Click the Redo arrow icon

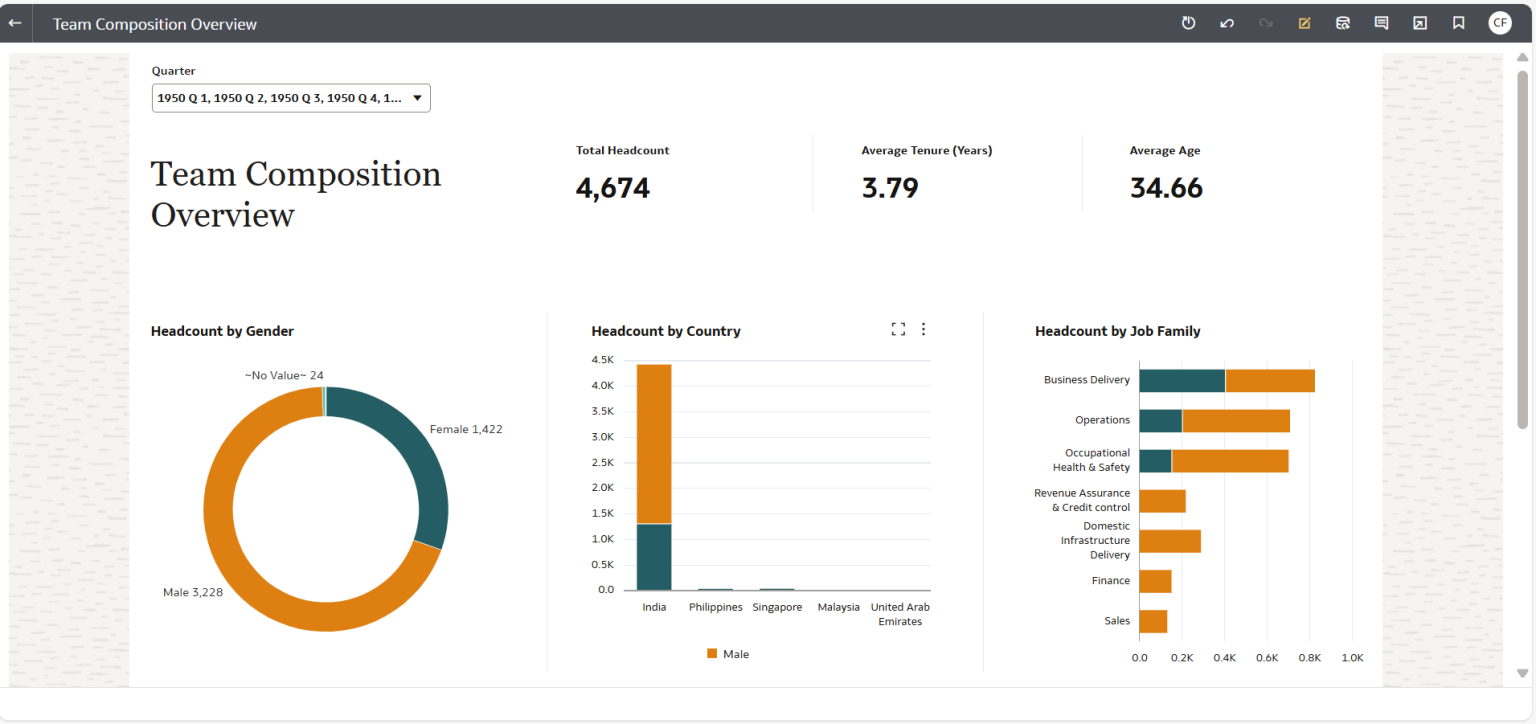[x=1265, y=22]
